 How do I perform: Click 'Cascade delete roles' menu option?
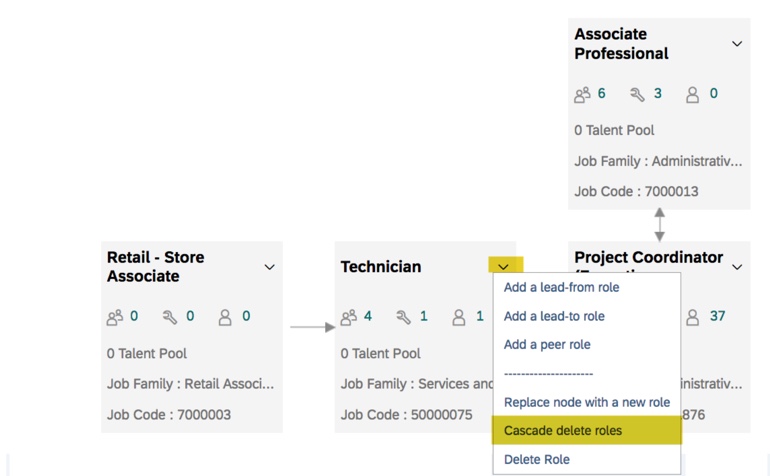563,430
